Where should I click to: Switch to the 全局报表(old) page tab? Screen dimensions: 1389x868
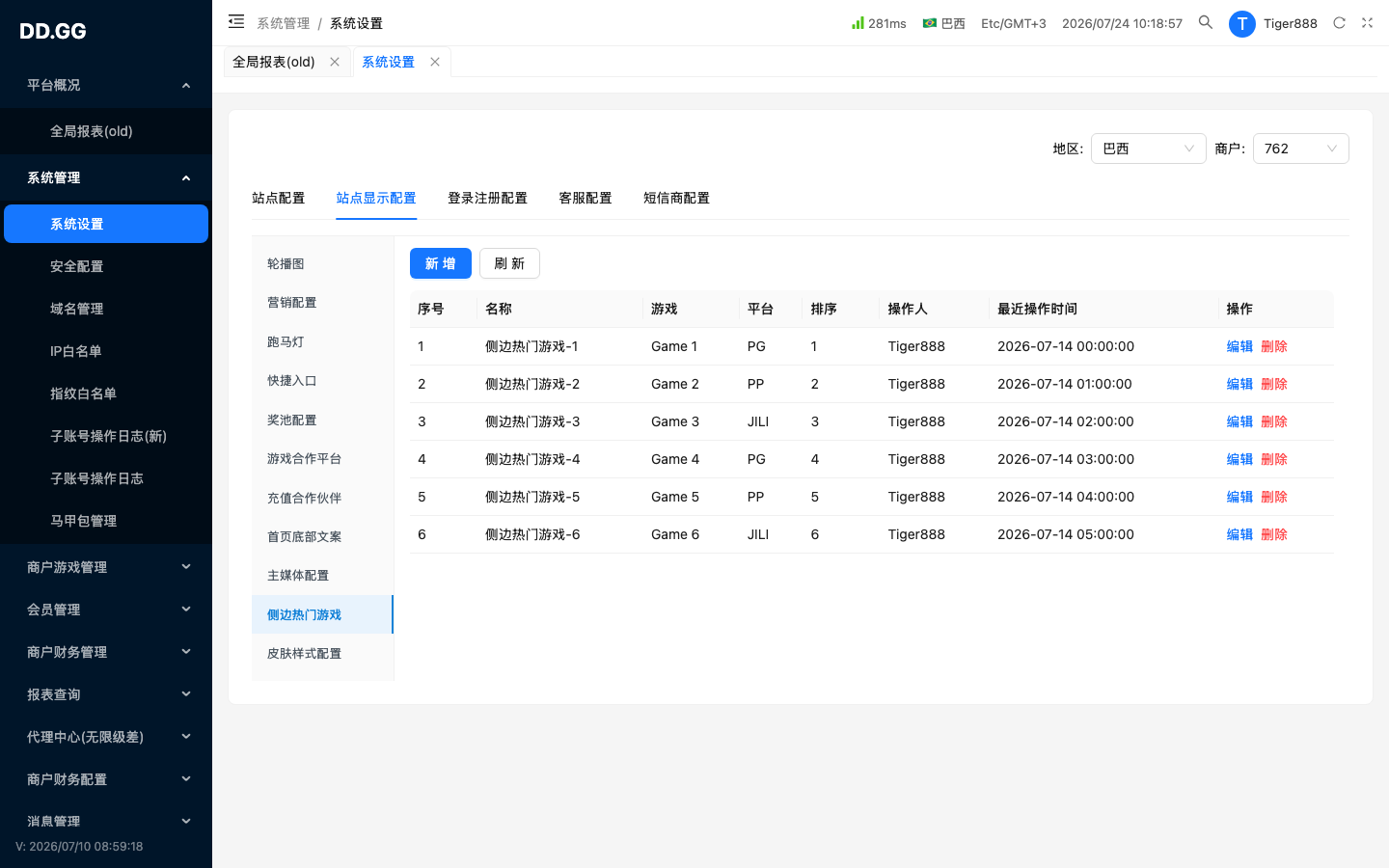coord(274,62)
